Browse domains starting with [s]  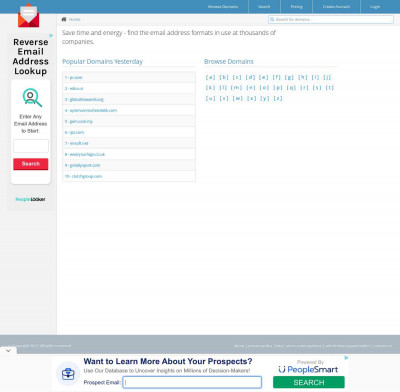[x=317, y=88]
